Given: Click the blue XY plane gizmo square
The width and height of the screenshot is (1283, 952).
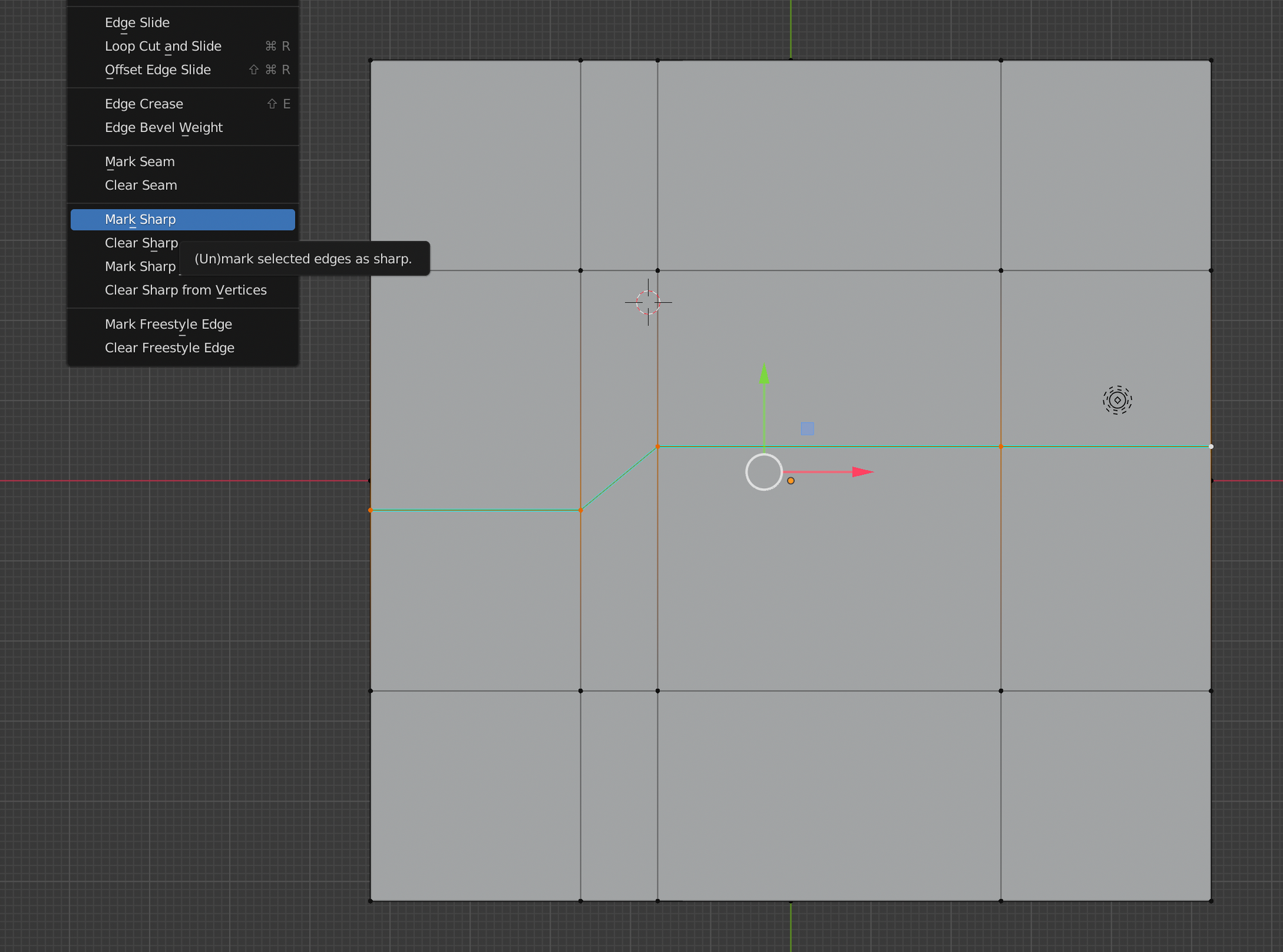Looking at the screenshot, I should click(808, 429).
